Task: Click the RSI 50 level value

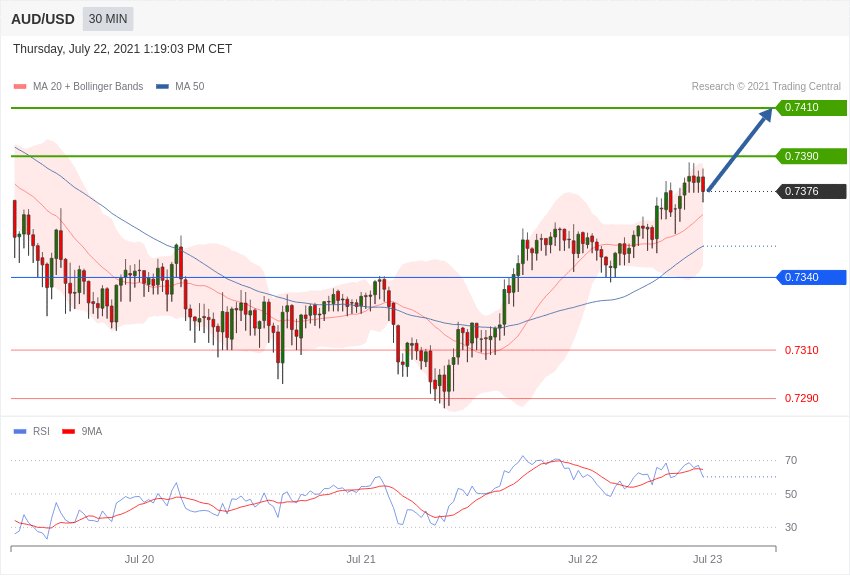Action: tap(791, 494)
